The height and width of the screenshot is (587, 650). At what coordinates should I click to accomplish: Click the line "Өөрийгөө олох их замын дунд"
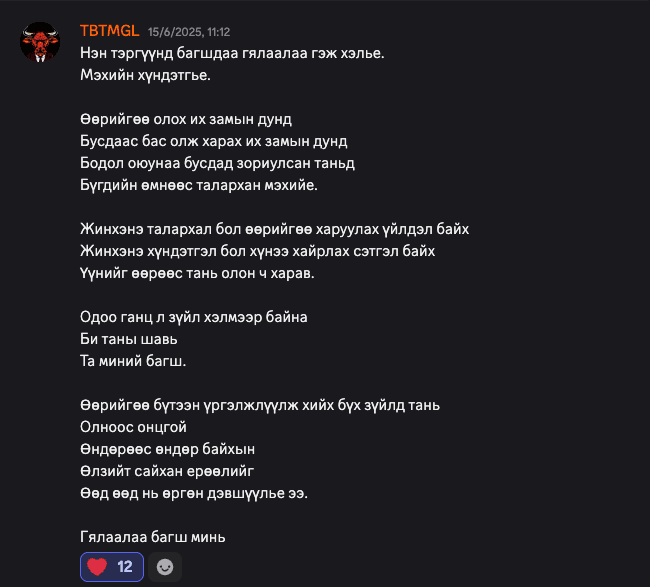tap(186, 119)
